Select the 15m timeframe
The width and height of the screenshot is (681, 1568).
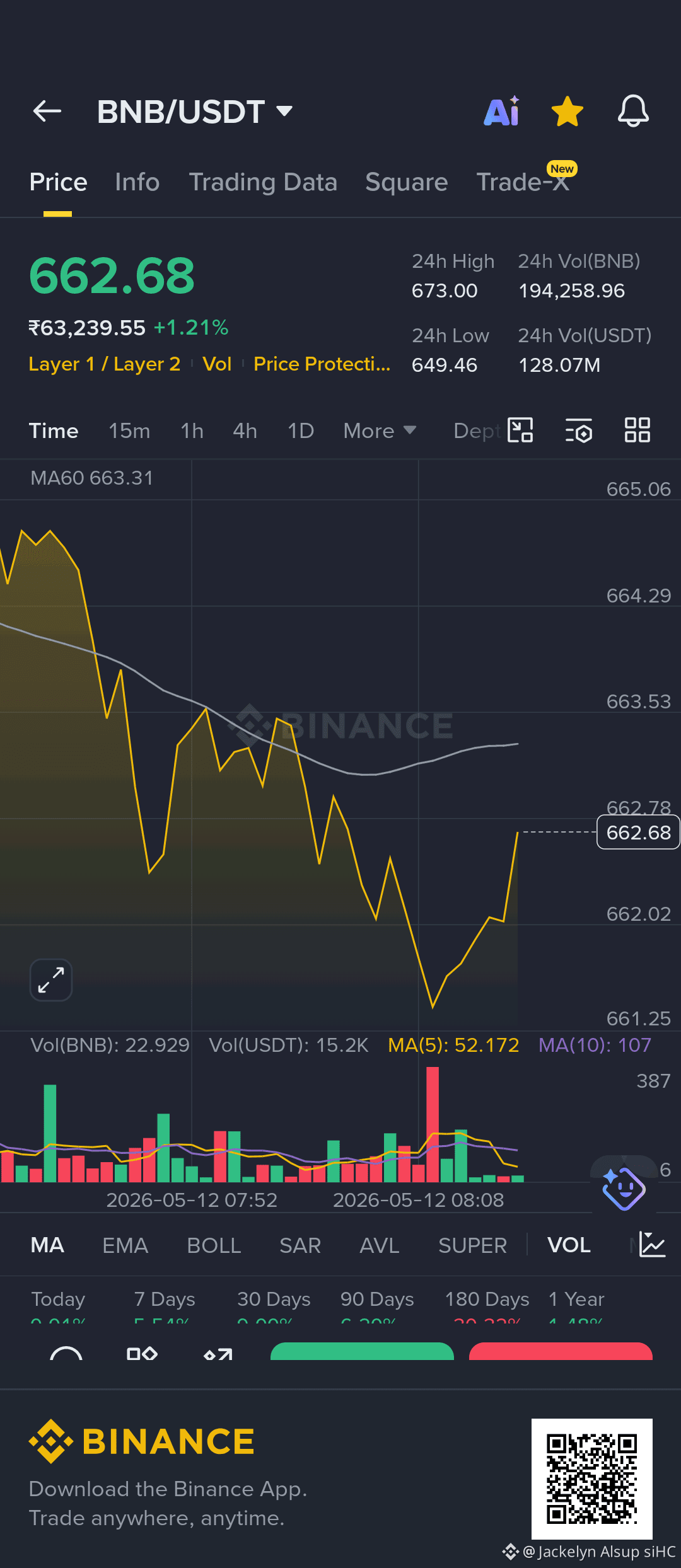(129, 431)
